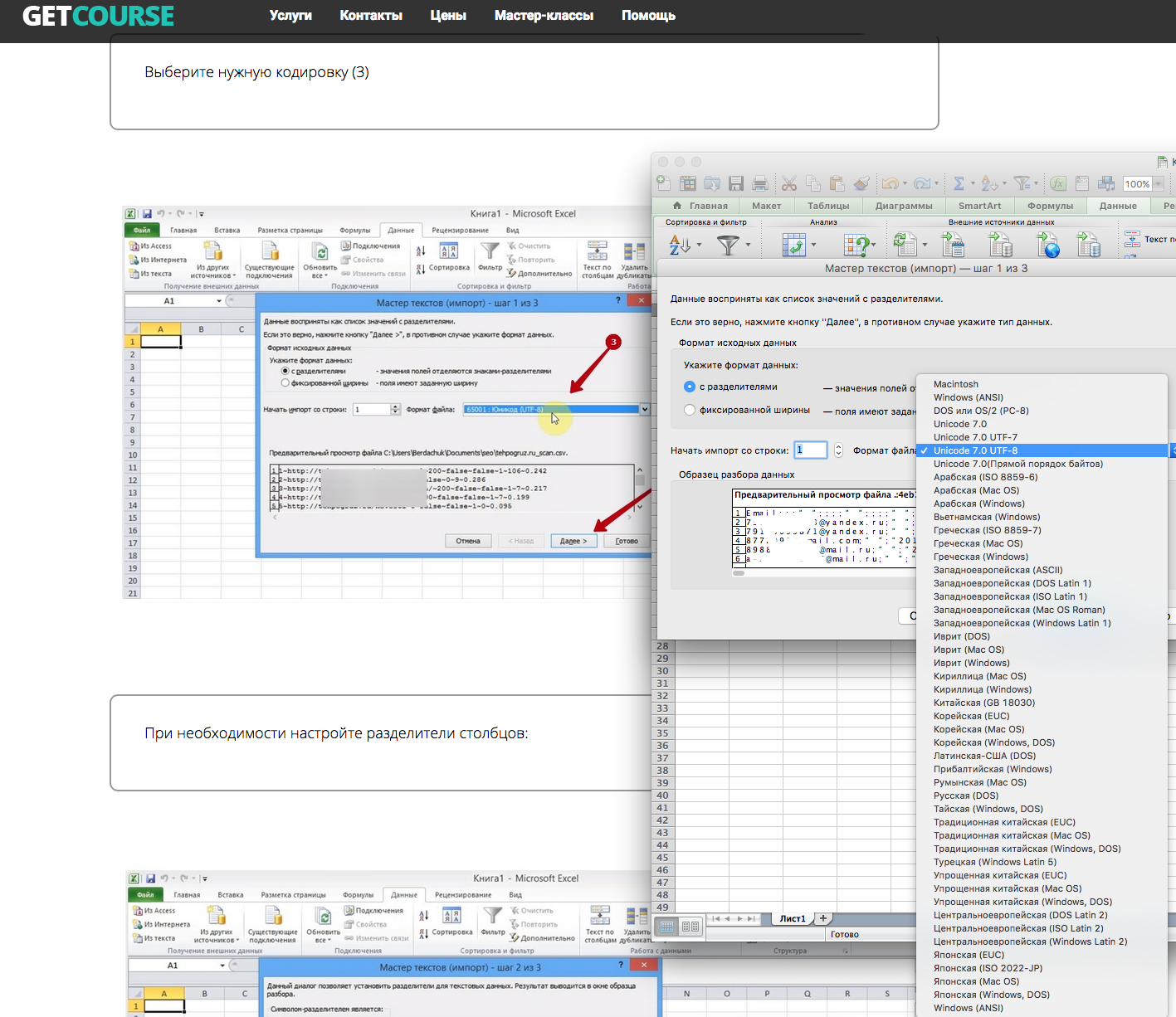Open the 'Диаграммы' ribbon tab
Image resolution: width=1176 pixels, height=1017 pixels.
point(904,206)
